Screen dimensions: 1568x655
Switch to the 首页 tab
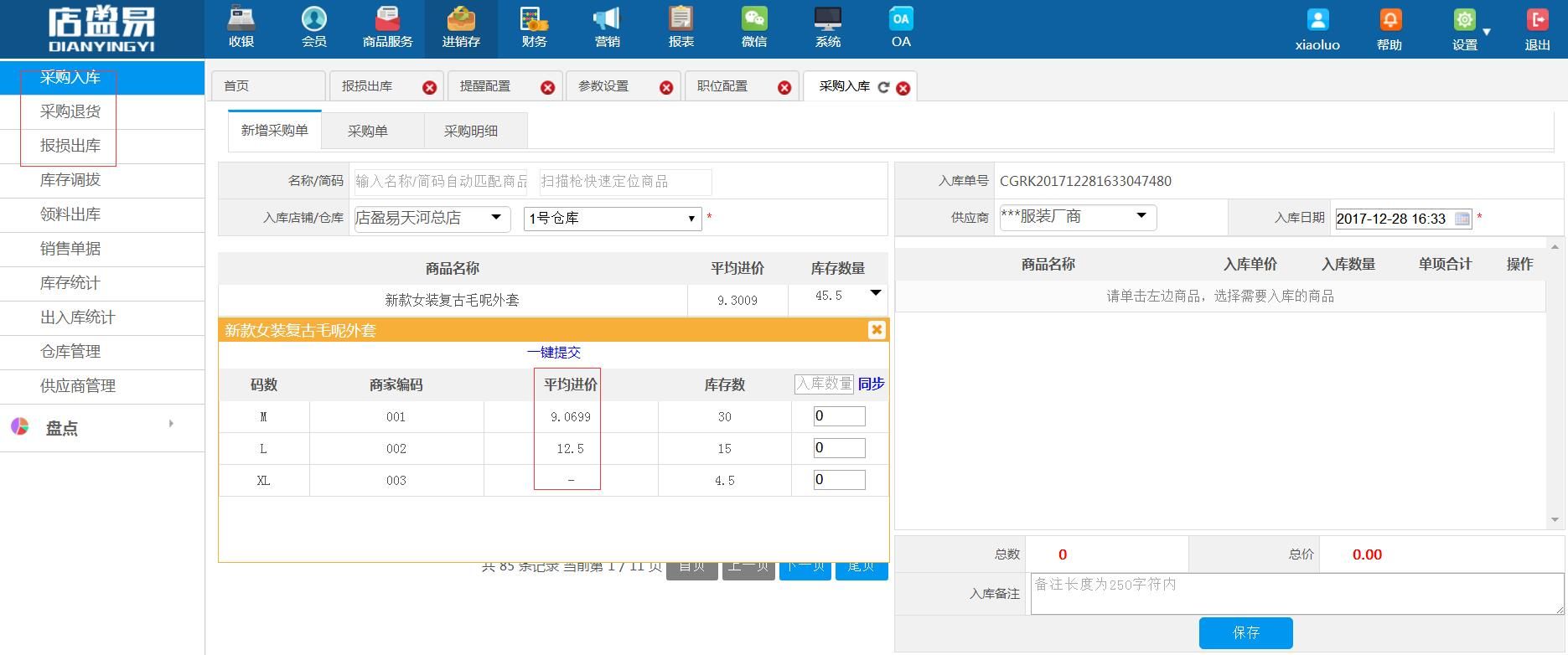267,86
